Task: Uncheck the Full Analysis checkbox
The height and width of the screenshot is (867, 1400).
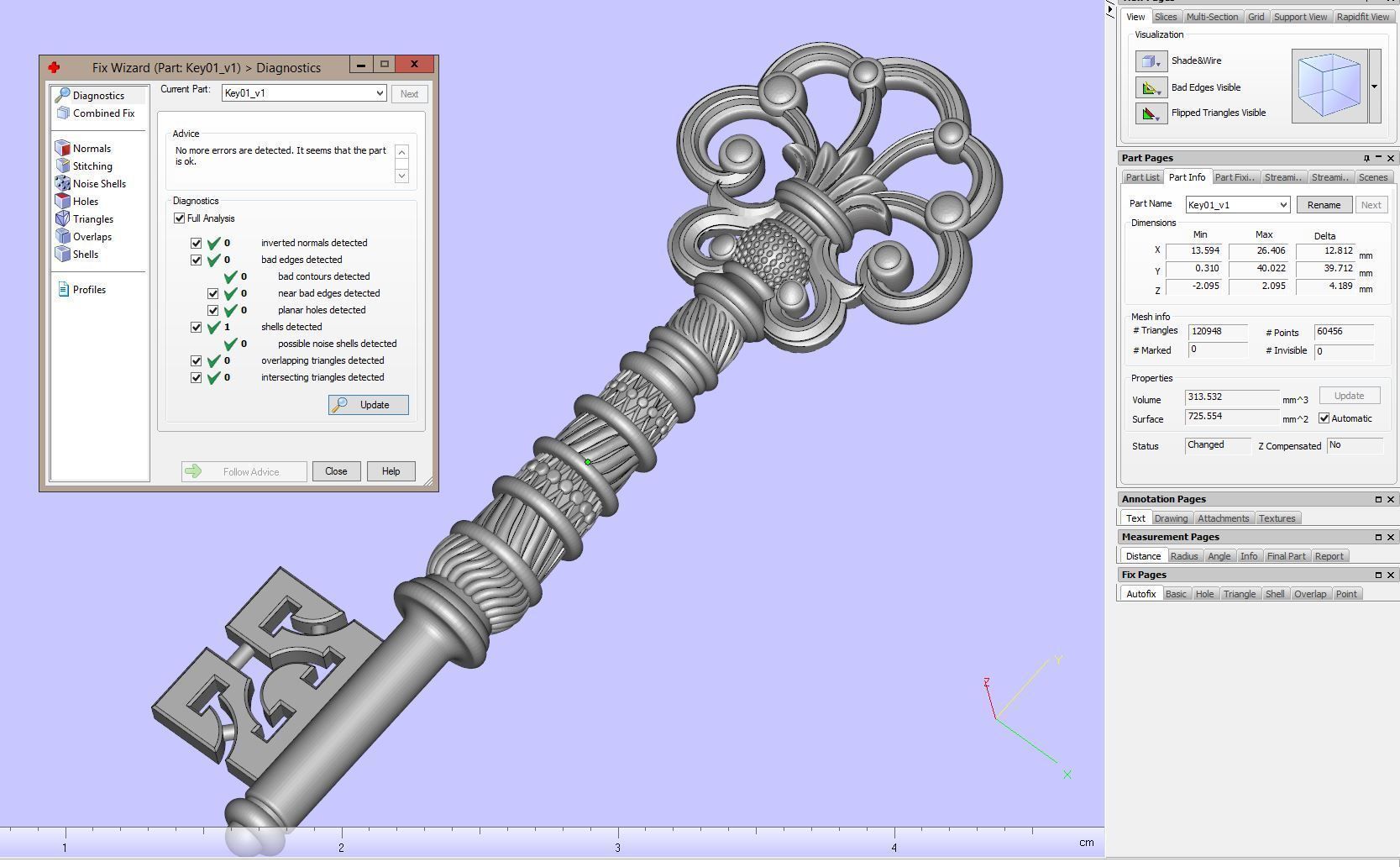Action: click(180, 218)
